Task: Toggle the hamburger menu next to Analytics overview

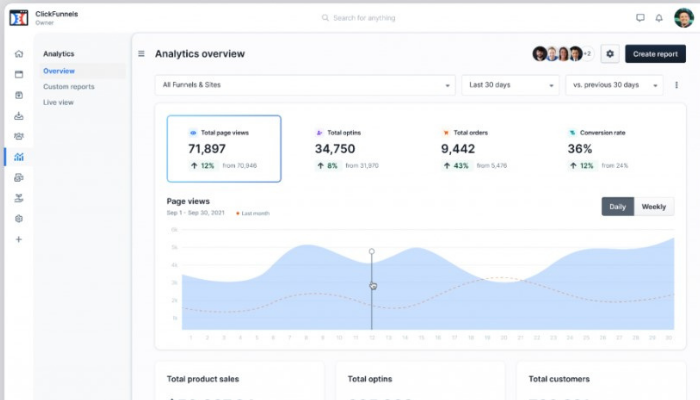Action: (141, 54)
